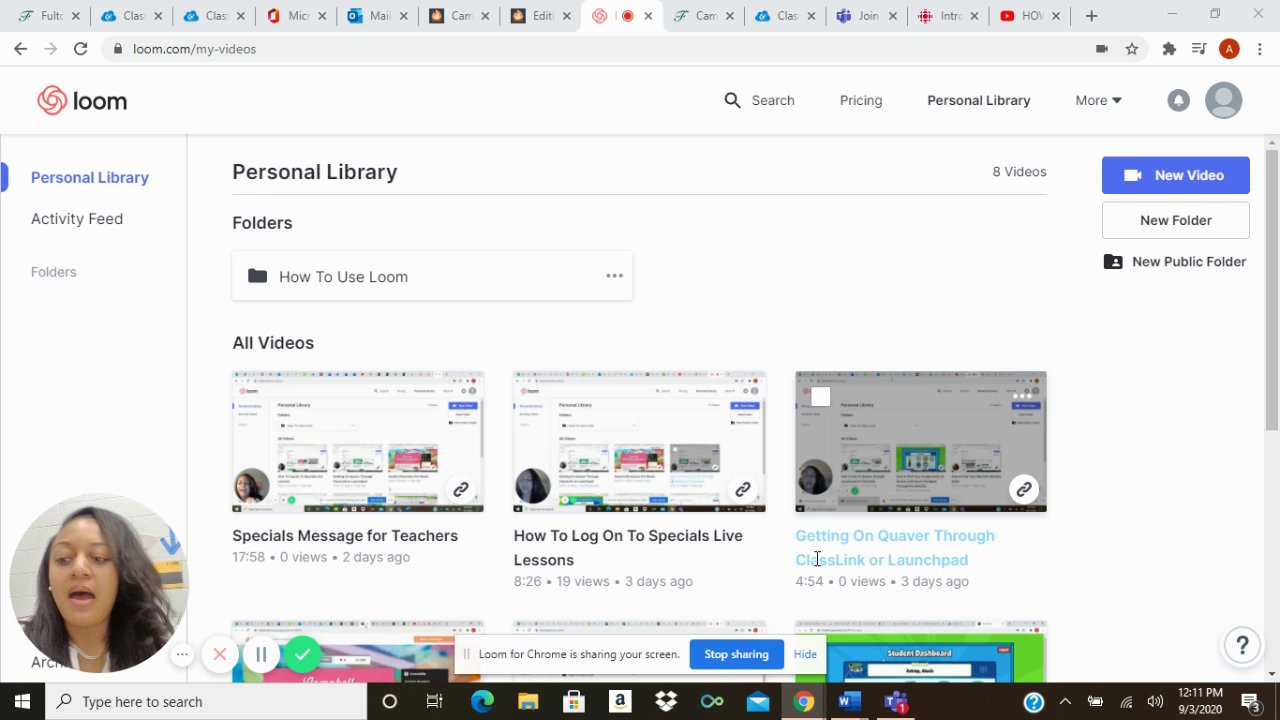Screen dimensions: 1280x720
Task: Open Chrome profile icon A
Action: 1230,48
